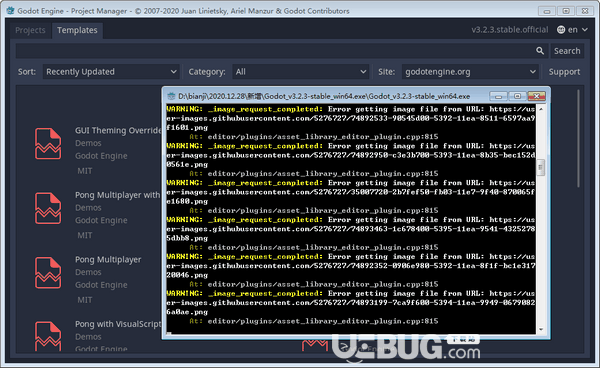The image size is (600, 368).
Task: Minimize the Project Manager window
Action: point(547,11)
